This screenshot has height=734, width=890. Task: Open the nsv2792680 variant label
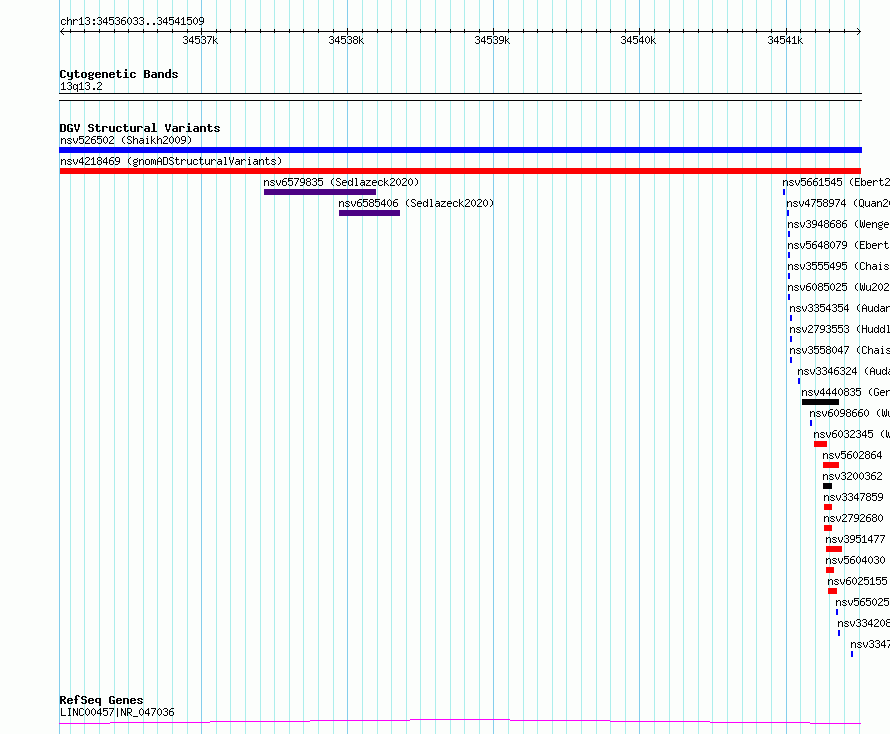(854, 518)
